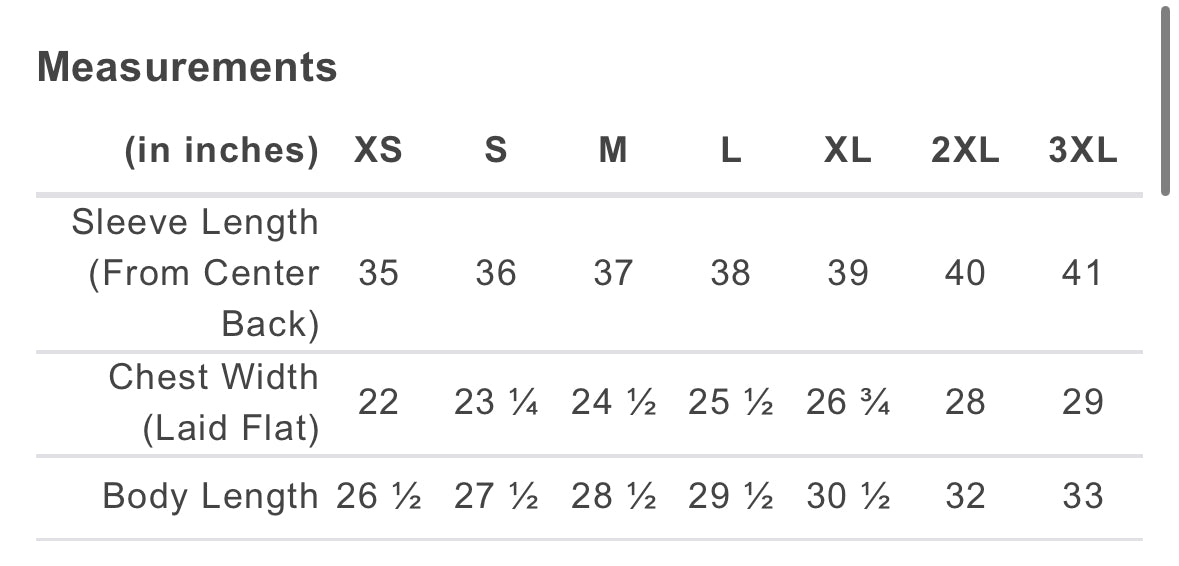Viewport: 1179px width, 566px height.
Task: Click the 2XL size column header
Action: pos(965,151)
